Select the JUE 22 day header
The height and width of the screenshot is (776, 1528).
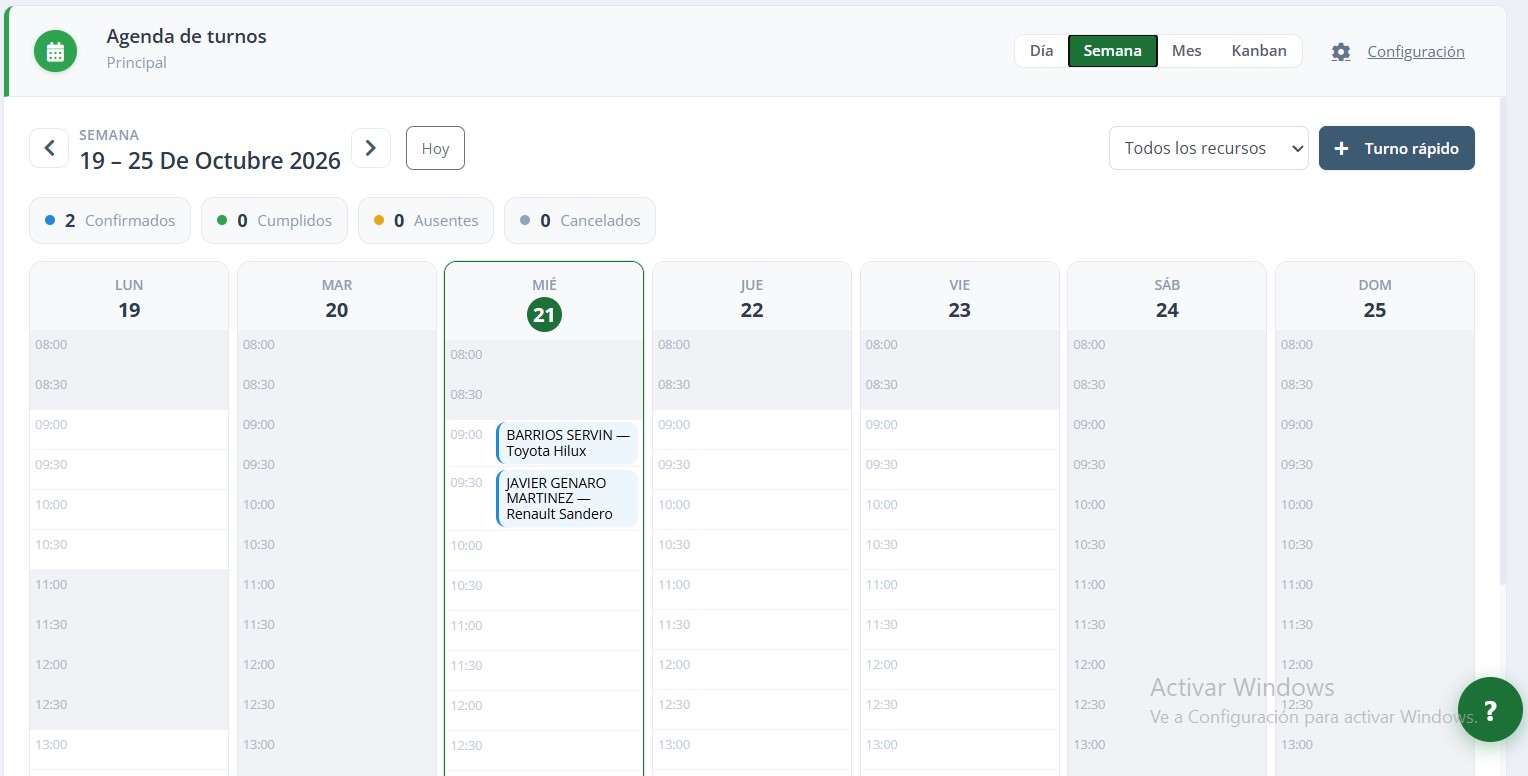point(752,297)
